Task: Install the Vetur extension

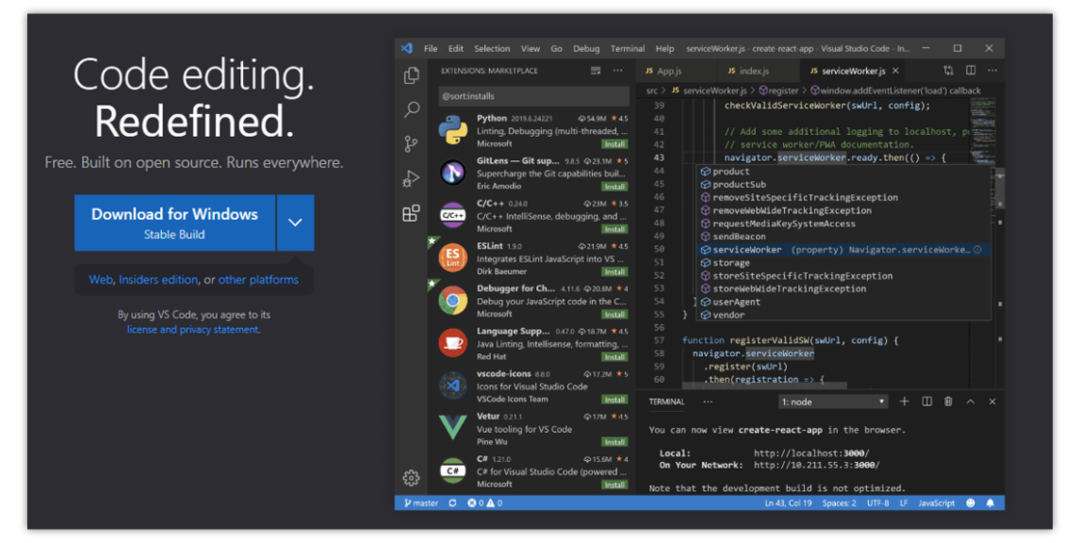Action: coord(614,442)
